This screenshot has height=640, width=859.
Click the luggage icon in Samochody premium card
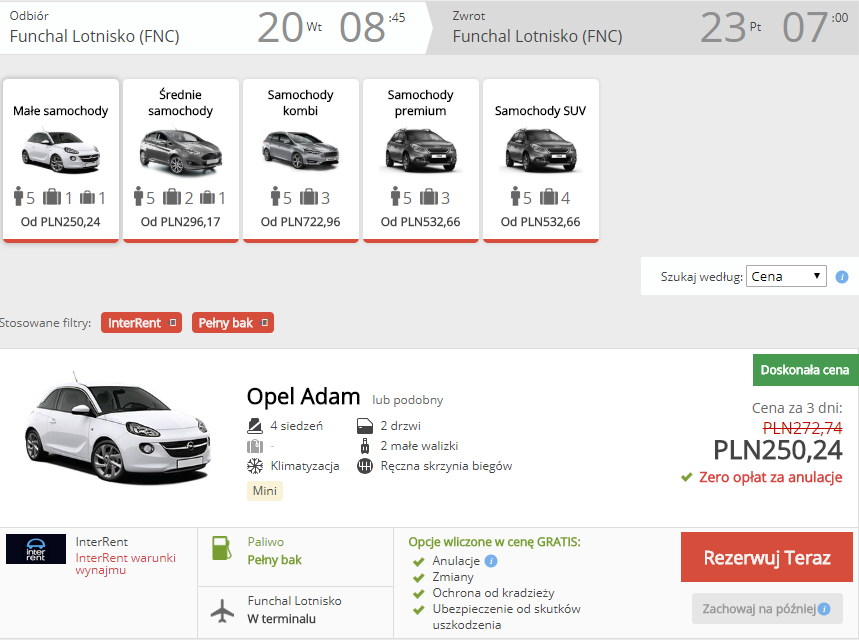point(428,197)
